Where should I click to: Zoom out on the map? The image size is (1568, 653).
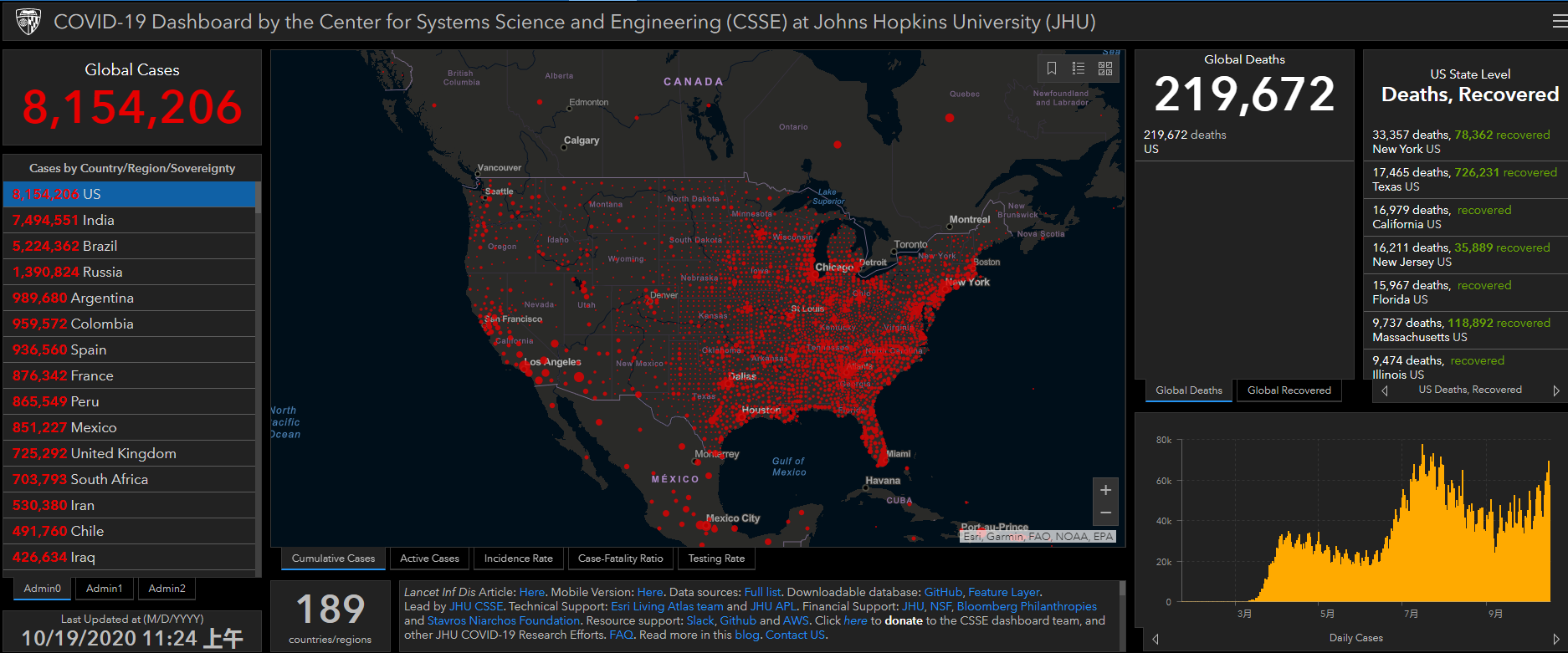pos(1105,513)
